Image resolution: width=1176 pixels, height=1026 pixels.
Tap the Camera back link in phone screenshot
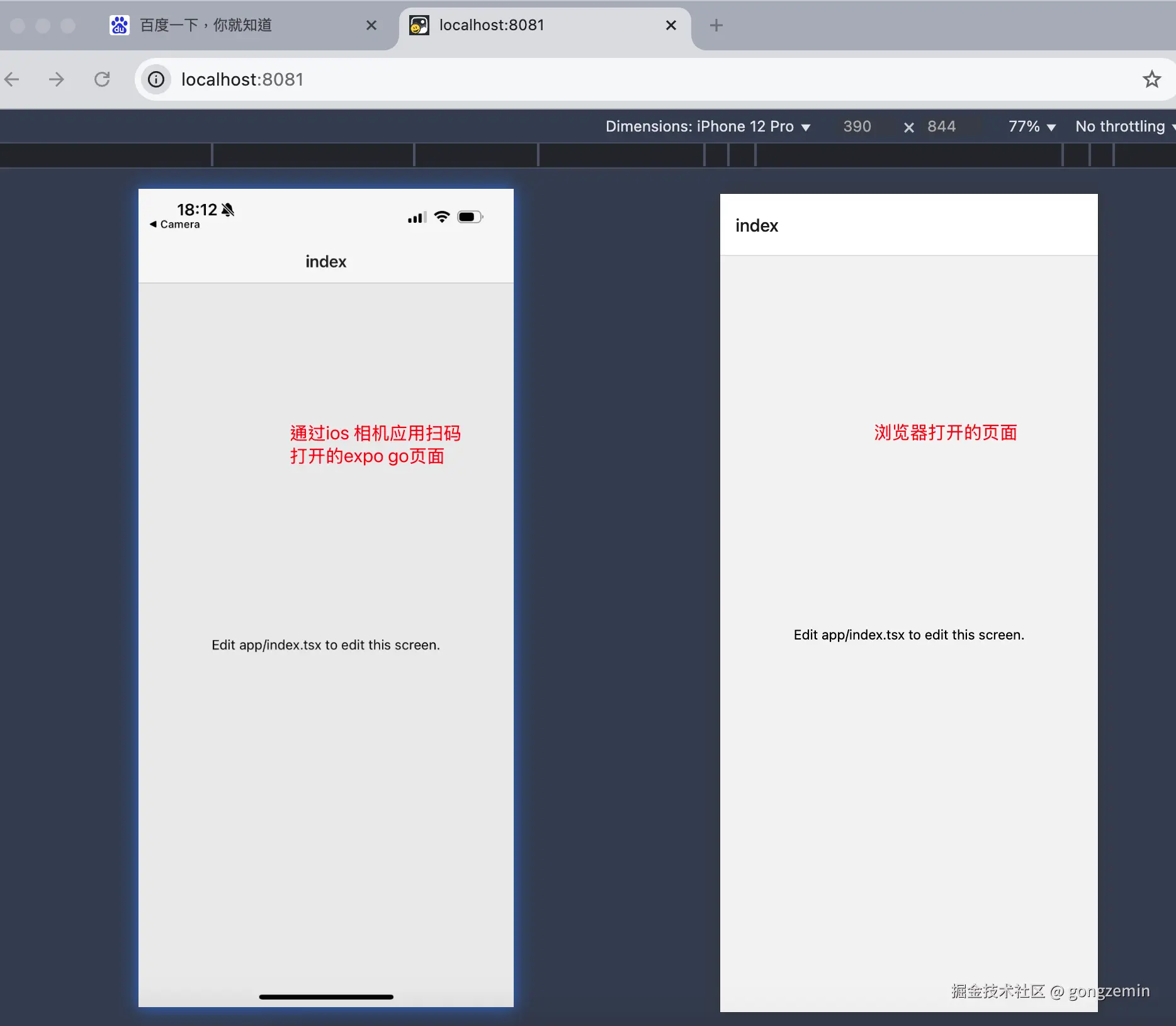pyautogui.click(x=175, y=225)
